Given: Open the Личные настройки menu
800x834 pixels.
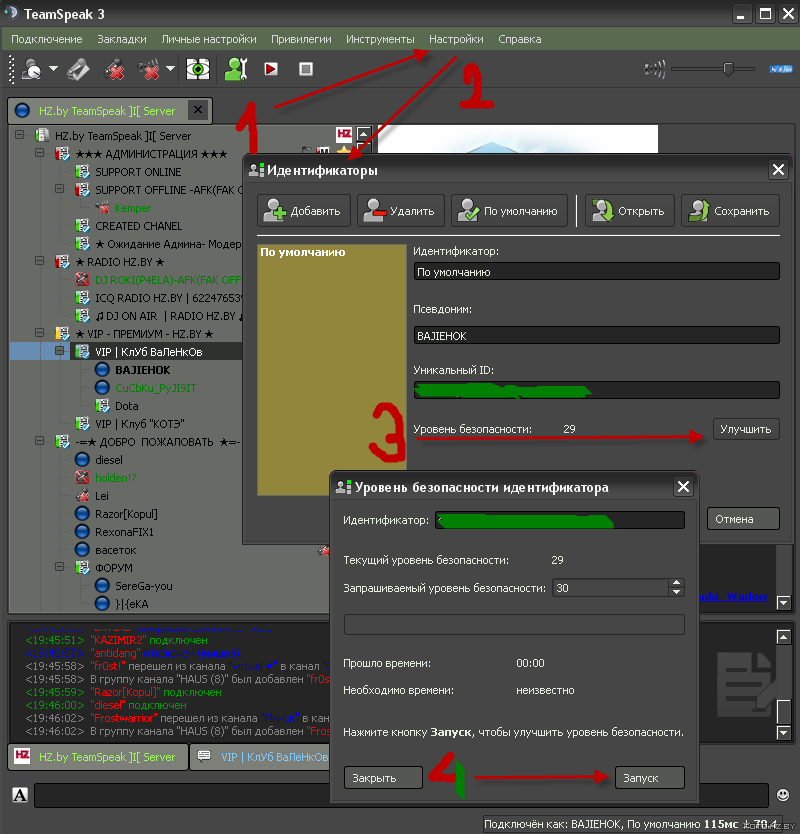Looking at the screenshot, I should (209, 39).
